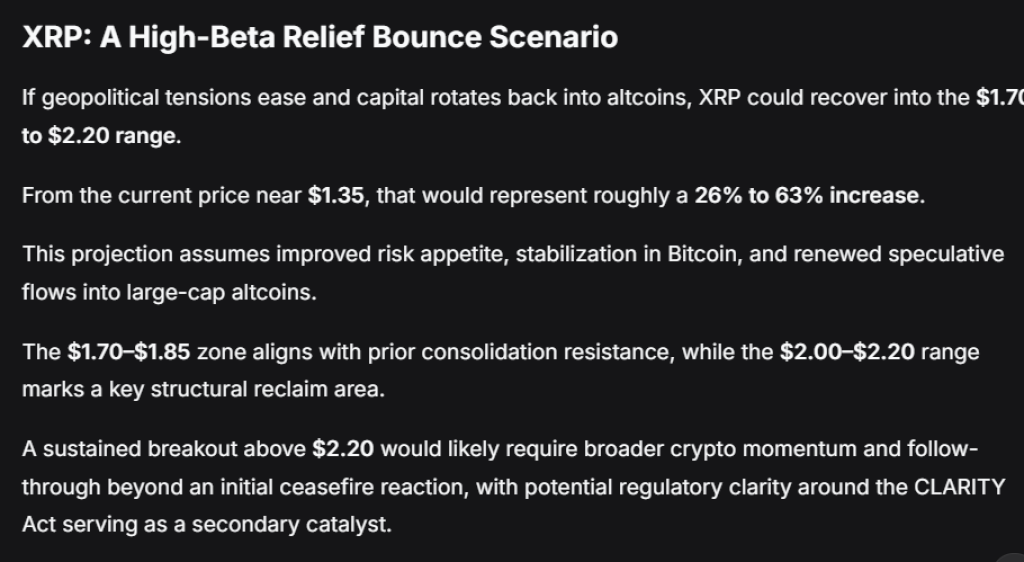Click the word "Bitcoin" in the third paragraph
The width and height of the screenshot is (1024, 562).
pyautogui.click(x=703, y=254)
